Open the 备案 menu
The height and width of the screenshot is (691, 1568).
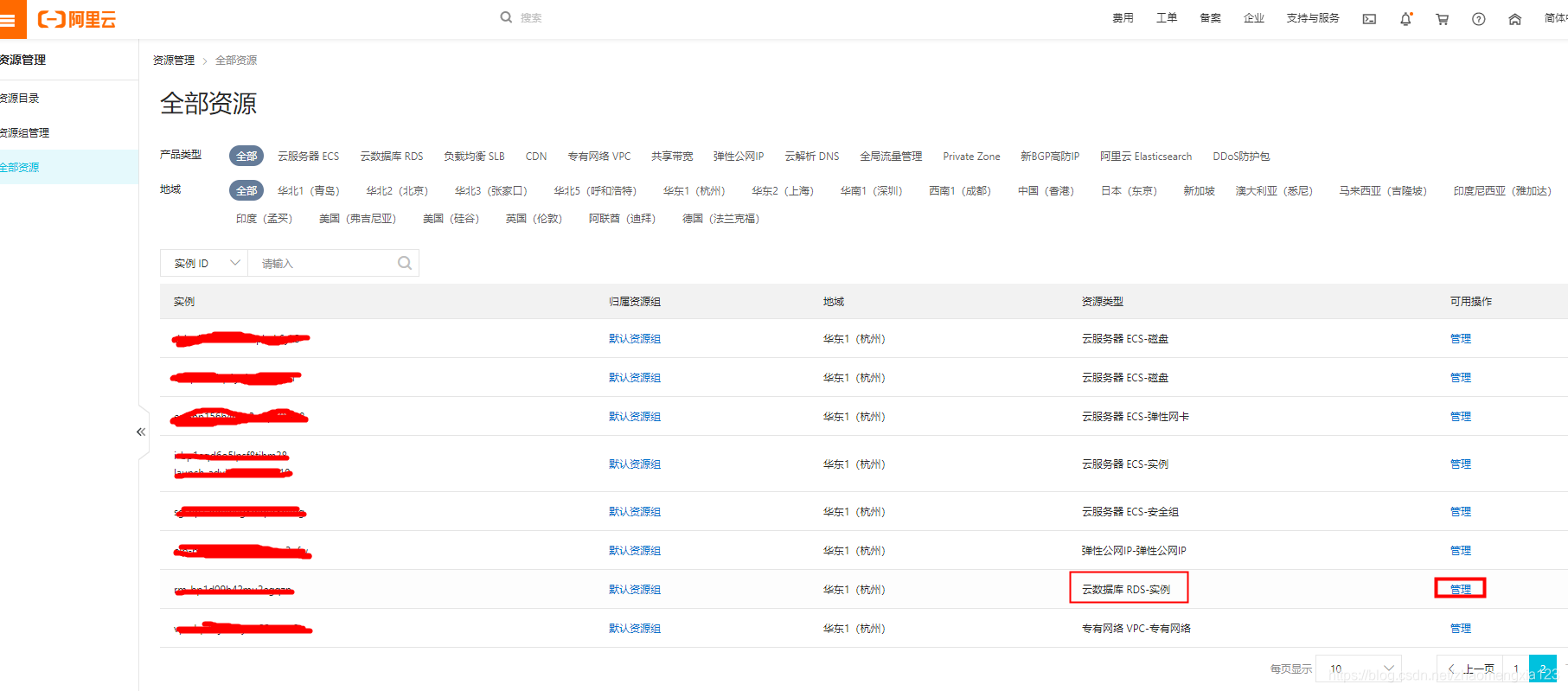tap(1210, 18)
